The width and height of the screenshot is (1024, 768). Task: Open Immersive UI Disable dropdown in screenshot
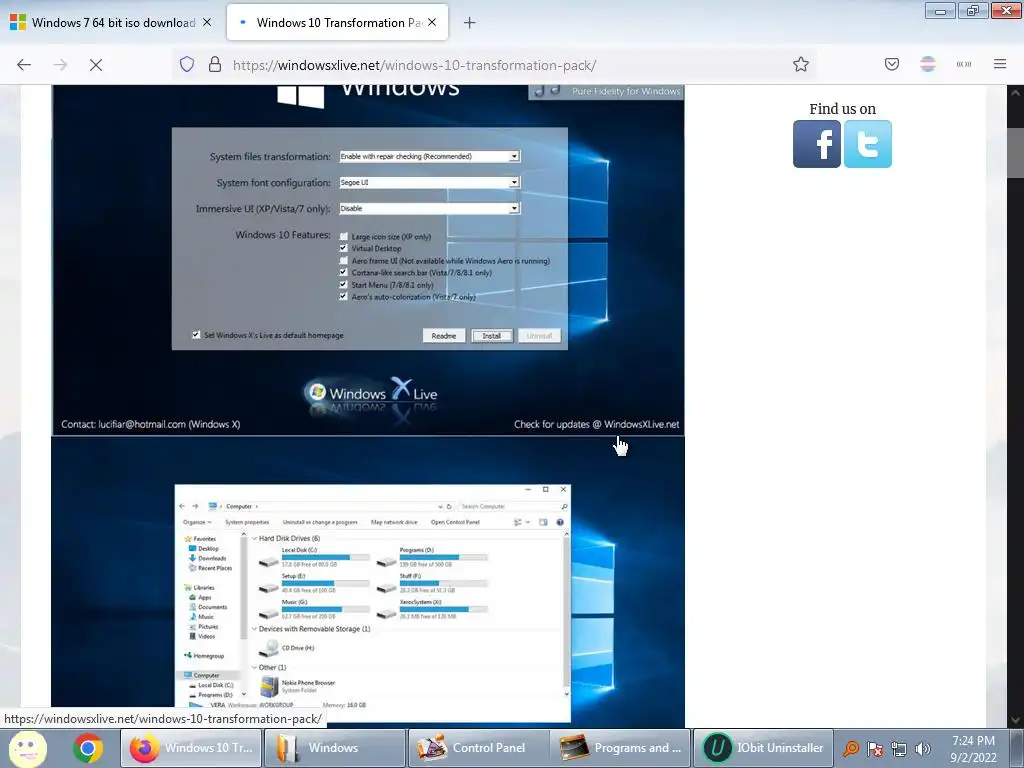[429, 208]
